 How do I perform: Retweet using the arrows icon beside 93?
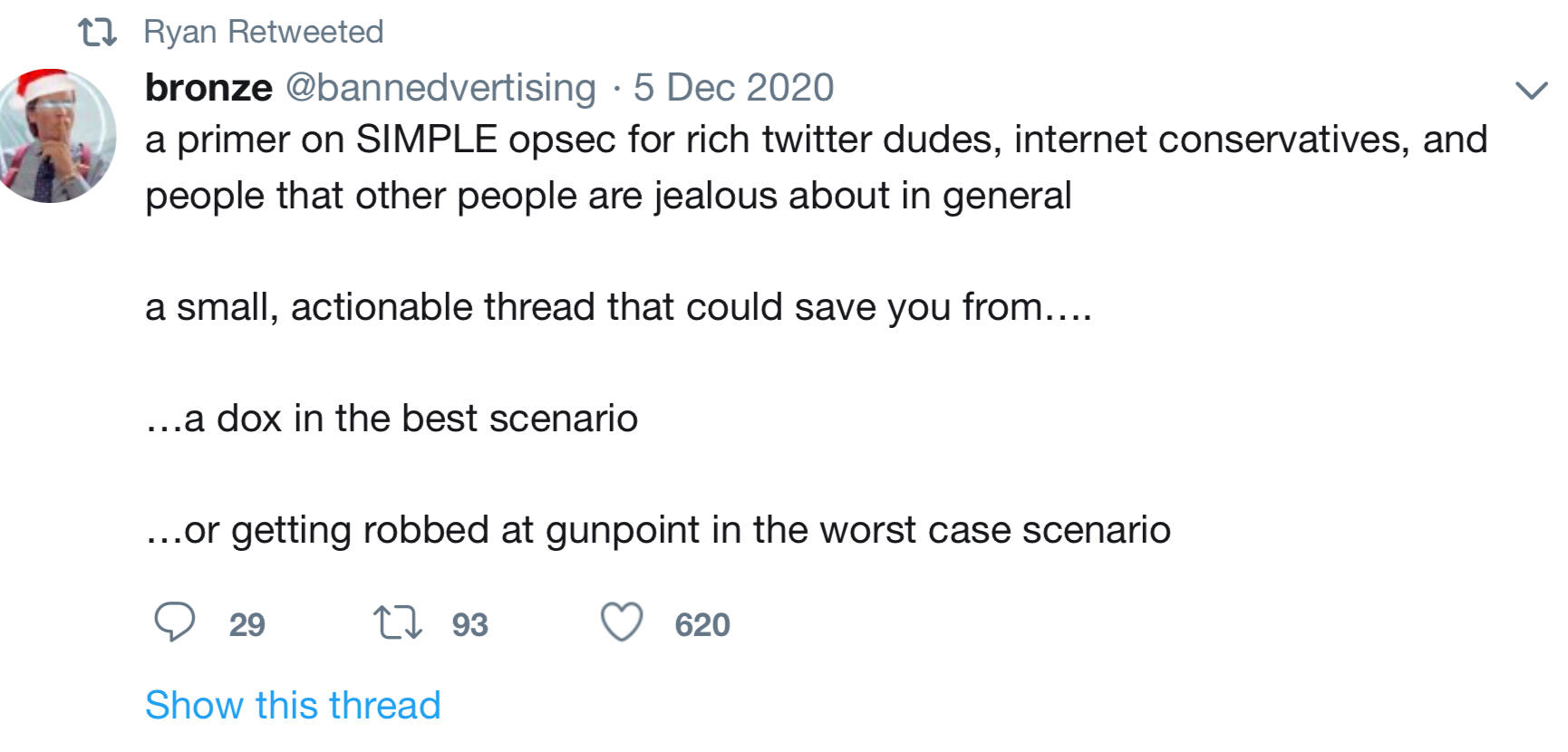point(398,623)
